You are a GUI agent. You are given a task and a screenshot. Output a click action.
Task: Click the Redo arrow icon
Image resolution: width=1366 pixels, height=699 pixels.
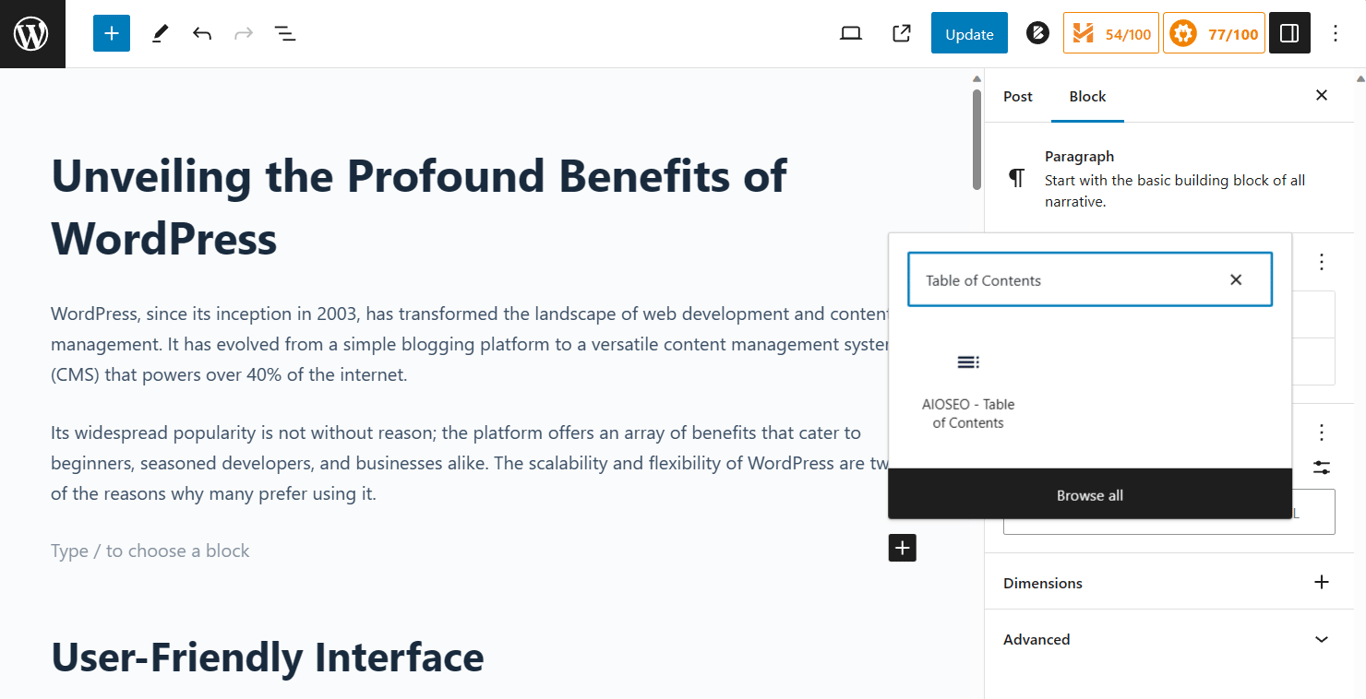point(243,33)
